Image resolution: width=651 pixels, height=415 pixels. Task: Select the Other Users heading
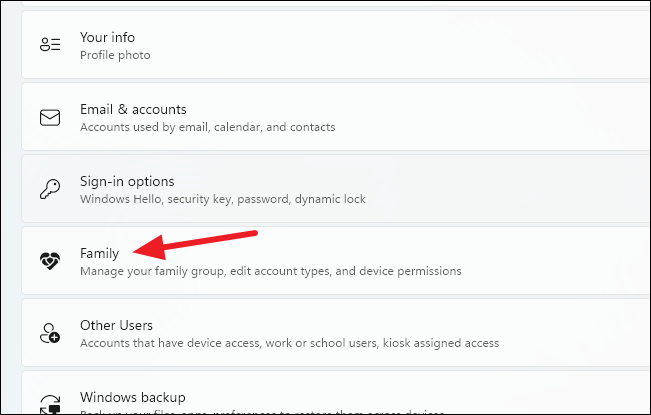click(x=116, y=325)
